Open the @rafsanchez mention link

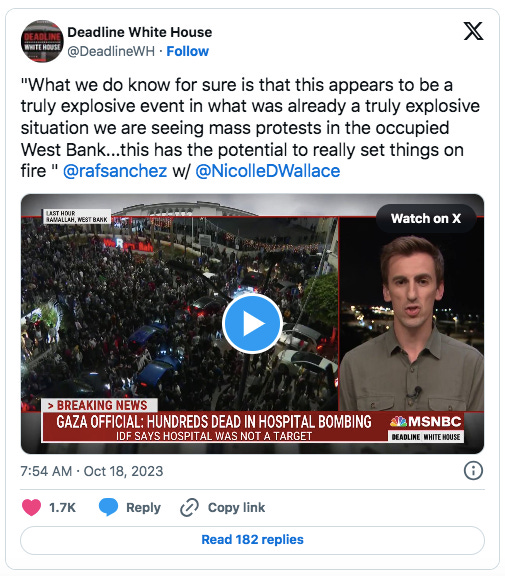[x=115, y=171]
